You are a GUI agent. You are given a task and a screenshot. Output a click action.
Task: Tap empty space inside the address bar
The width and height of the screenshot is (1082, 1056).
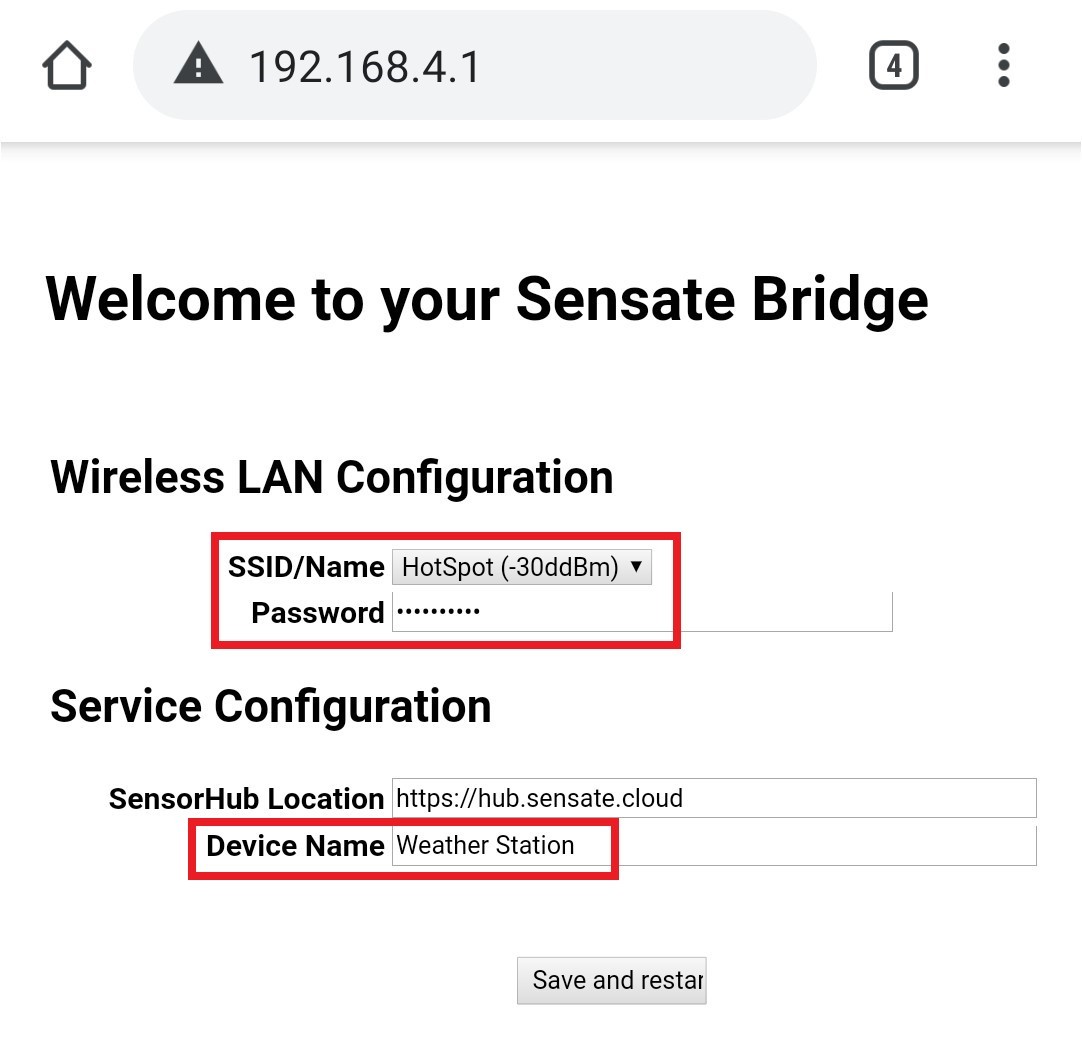coord(649,66)
